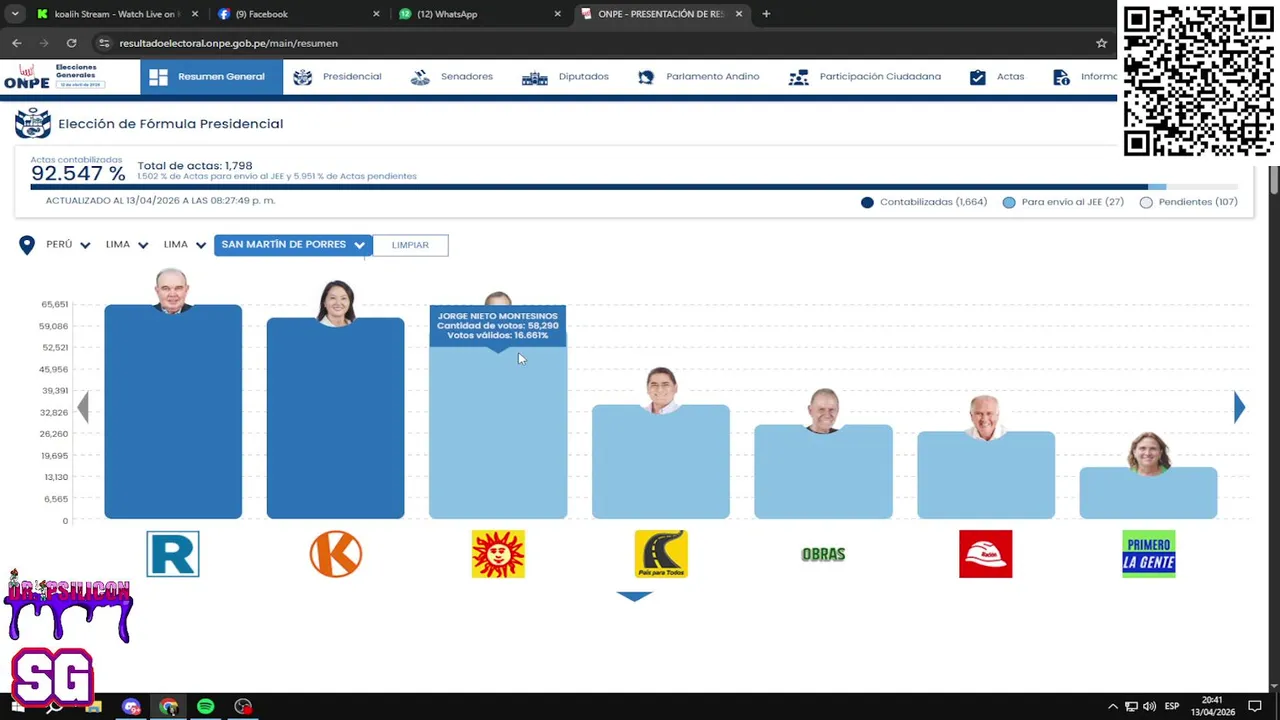Image resolution: width=1280 pixels, height=720 pixels.
Task: Select the Pendientes legend marker
Action: tap(1146, 202)
